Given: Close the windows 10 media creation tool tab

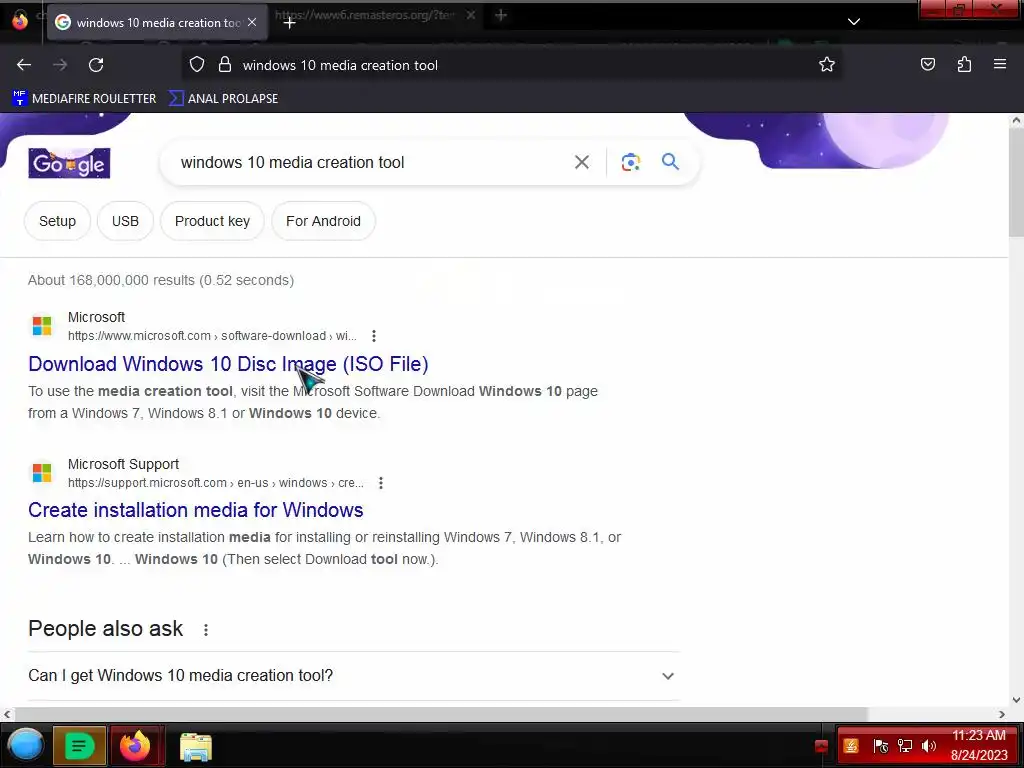Looking at the screenshot, I should coord(252,22).
